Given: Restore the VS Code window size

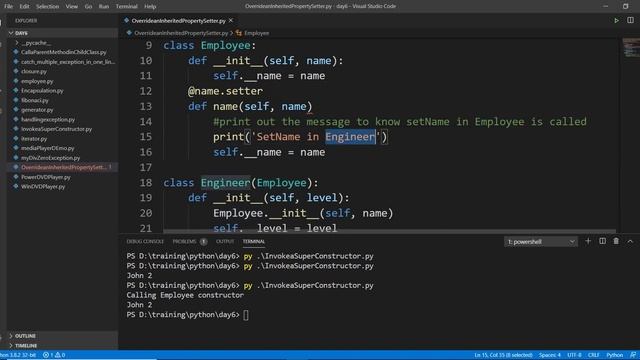Looking at the screenshot, I should tap(625, 6).
